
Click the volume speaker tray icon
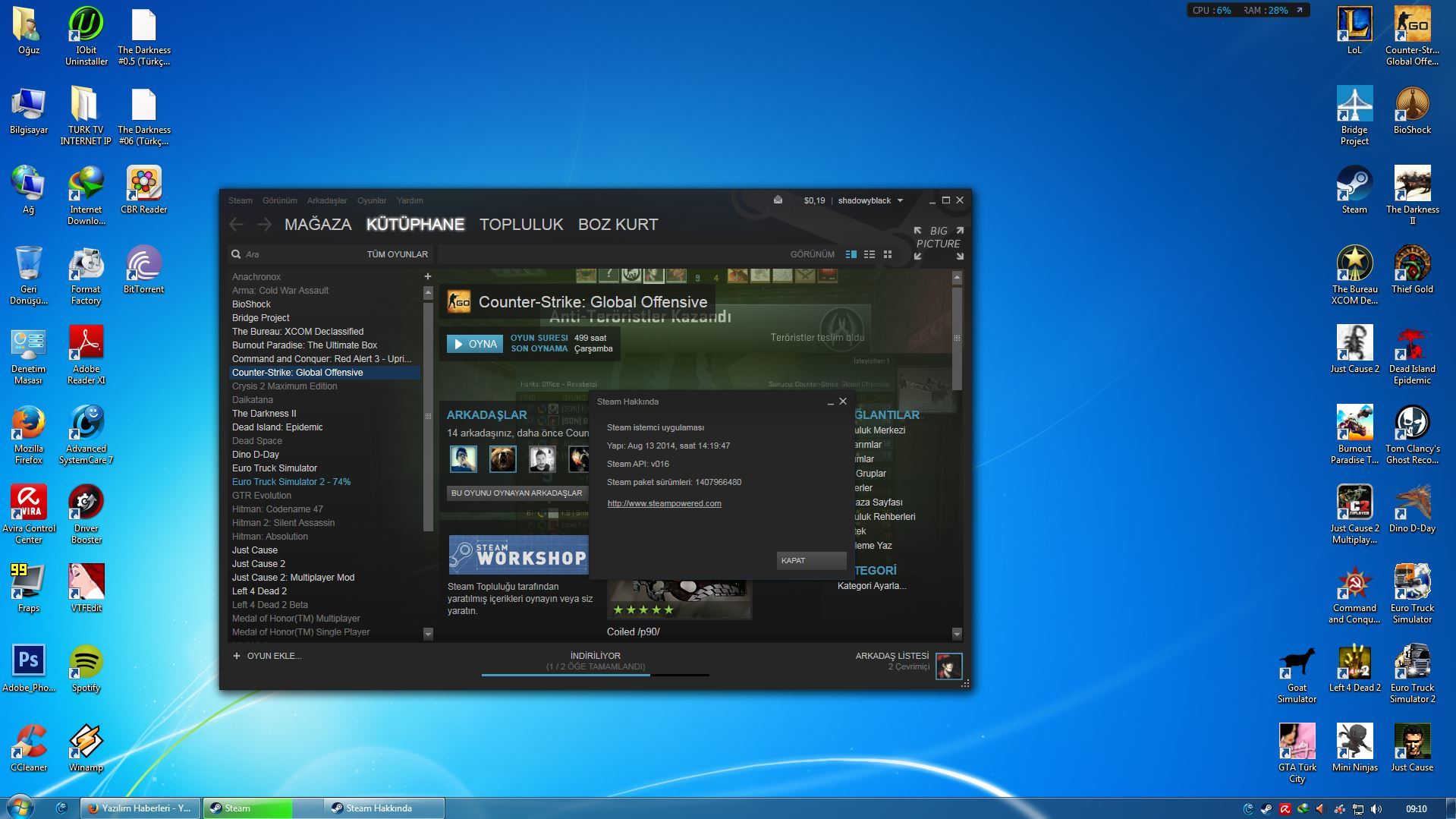pyautogui.click(x=1376, y=809)
